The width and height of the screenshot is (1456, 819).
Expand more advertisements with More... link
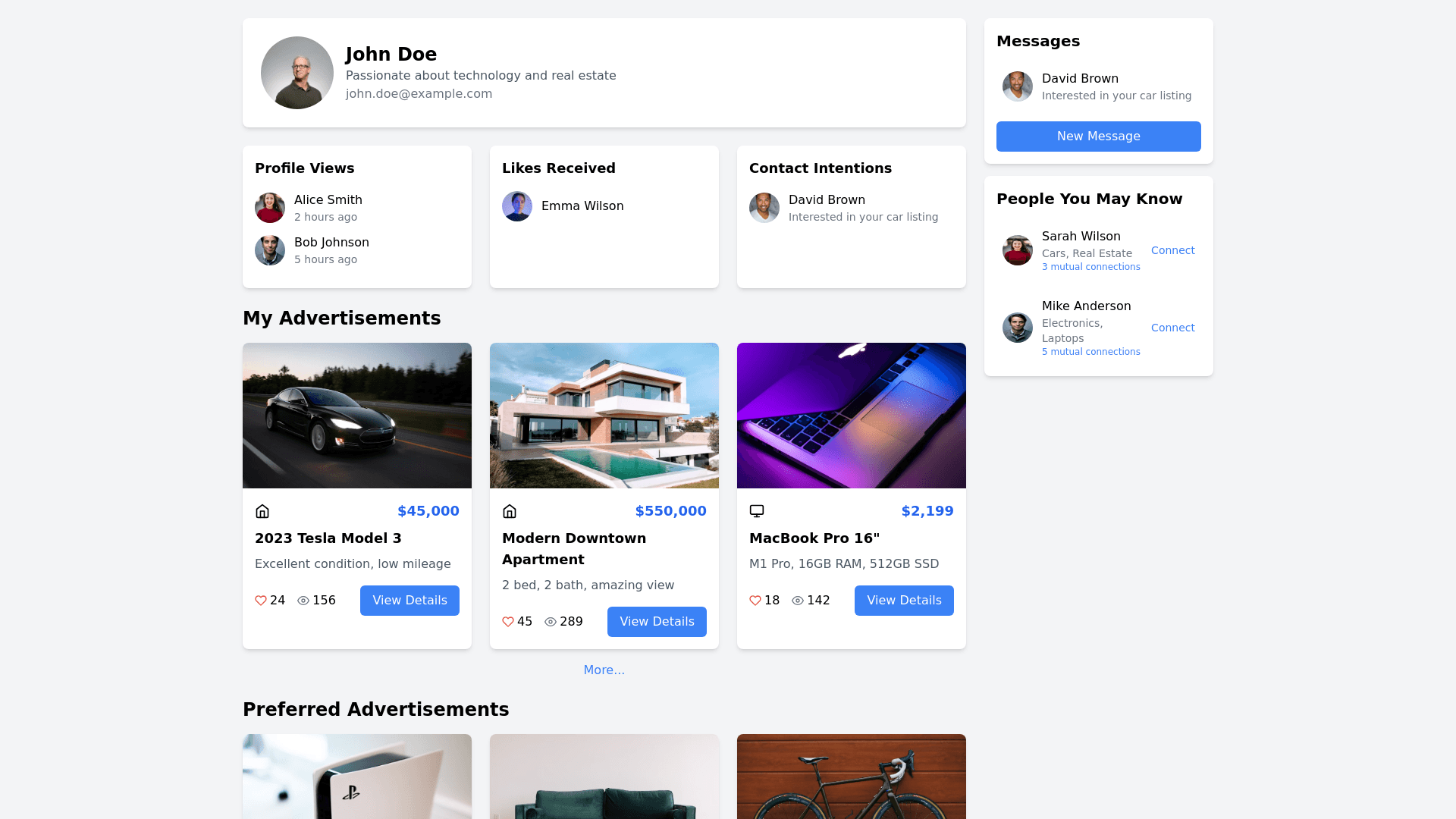tap(604, 670)
